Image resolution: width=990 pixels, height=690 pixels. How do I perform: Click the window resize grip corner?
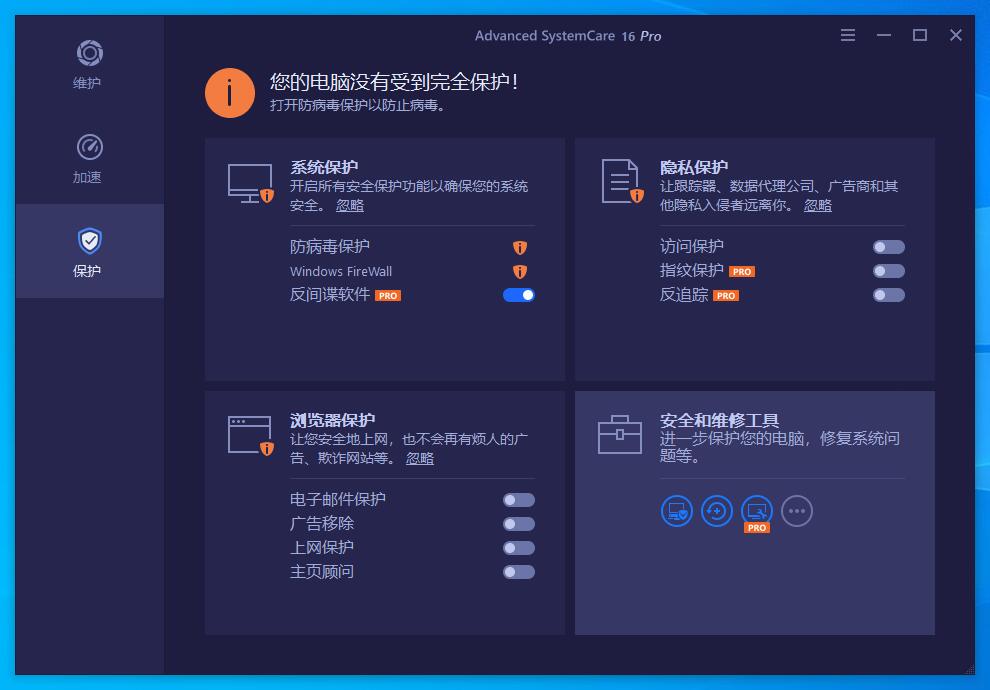(x=970, y=670)
